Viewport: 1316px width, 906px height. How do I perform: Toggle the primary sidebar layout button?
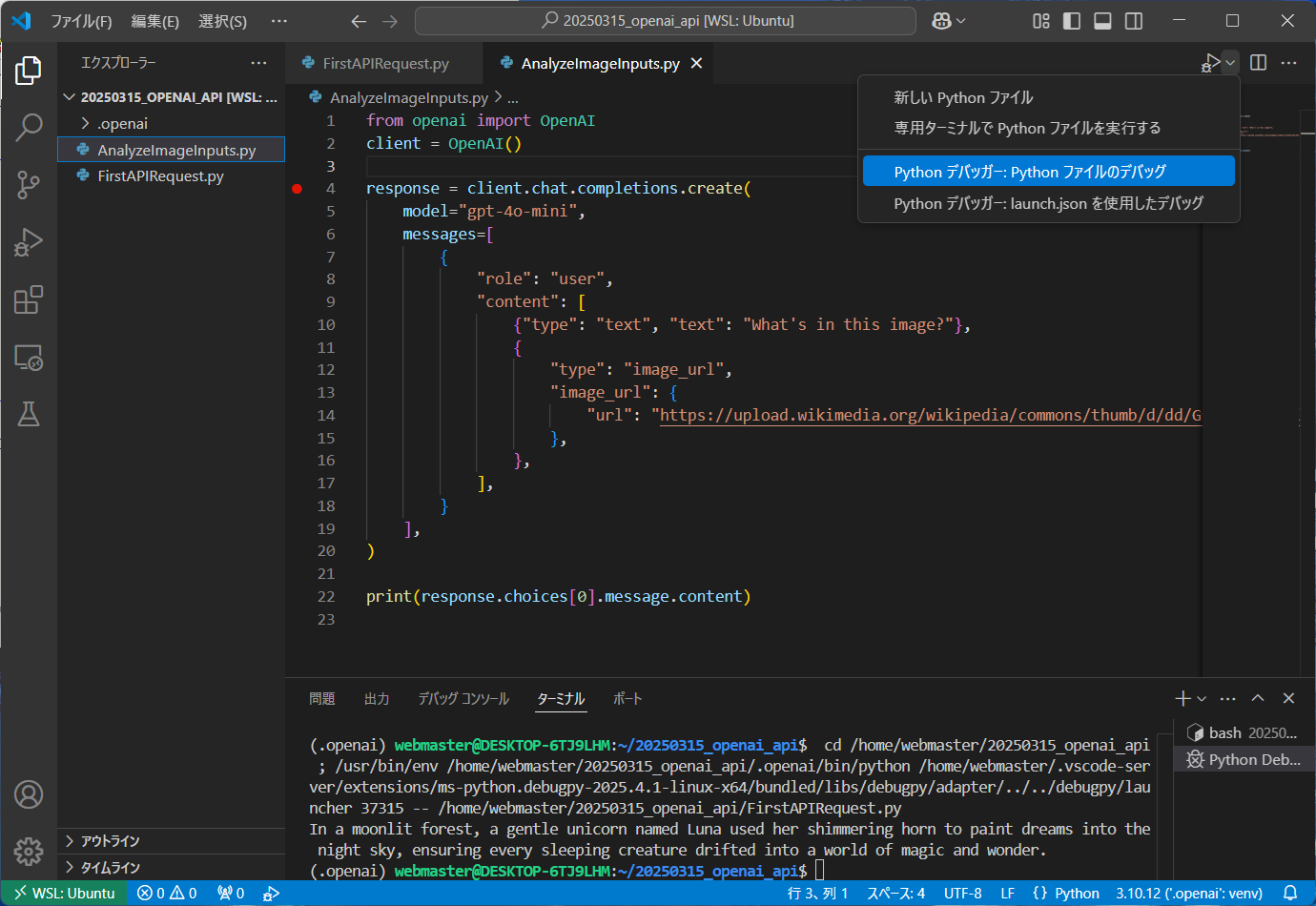(1072, 21)
